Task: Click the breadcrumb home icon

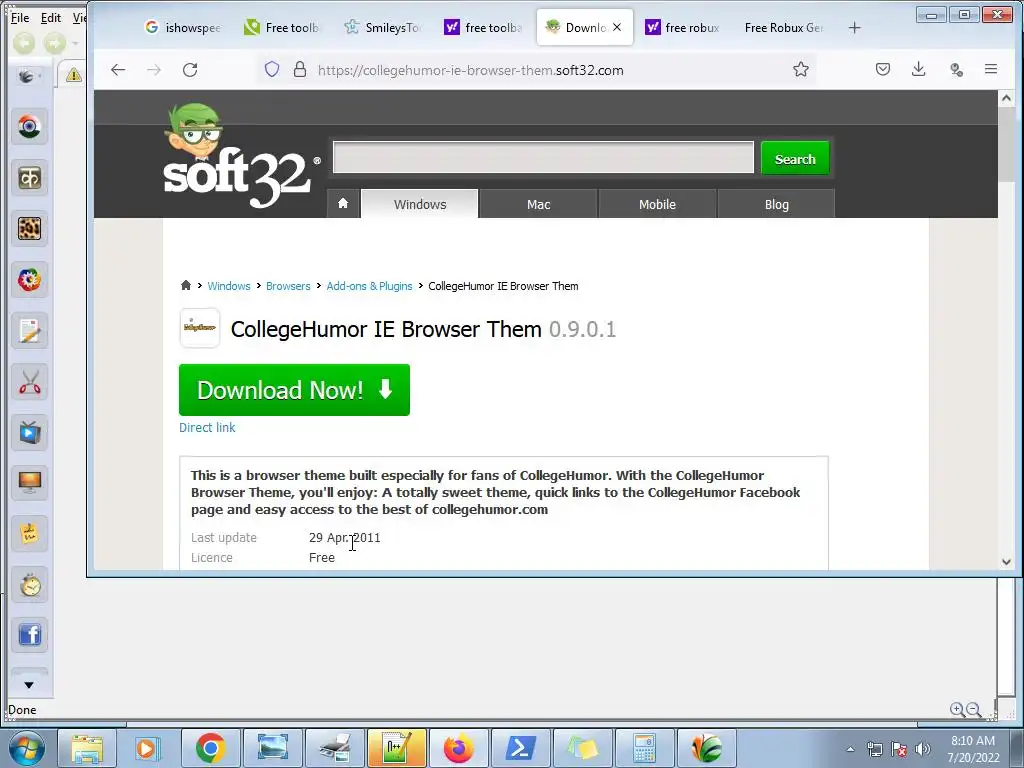Action: (x=185, y=285)
